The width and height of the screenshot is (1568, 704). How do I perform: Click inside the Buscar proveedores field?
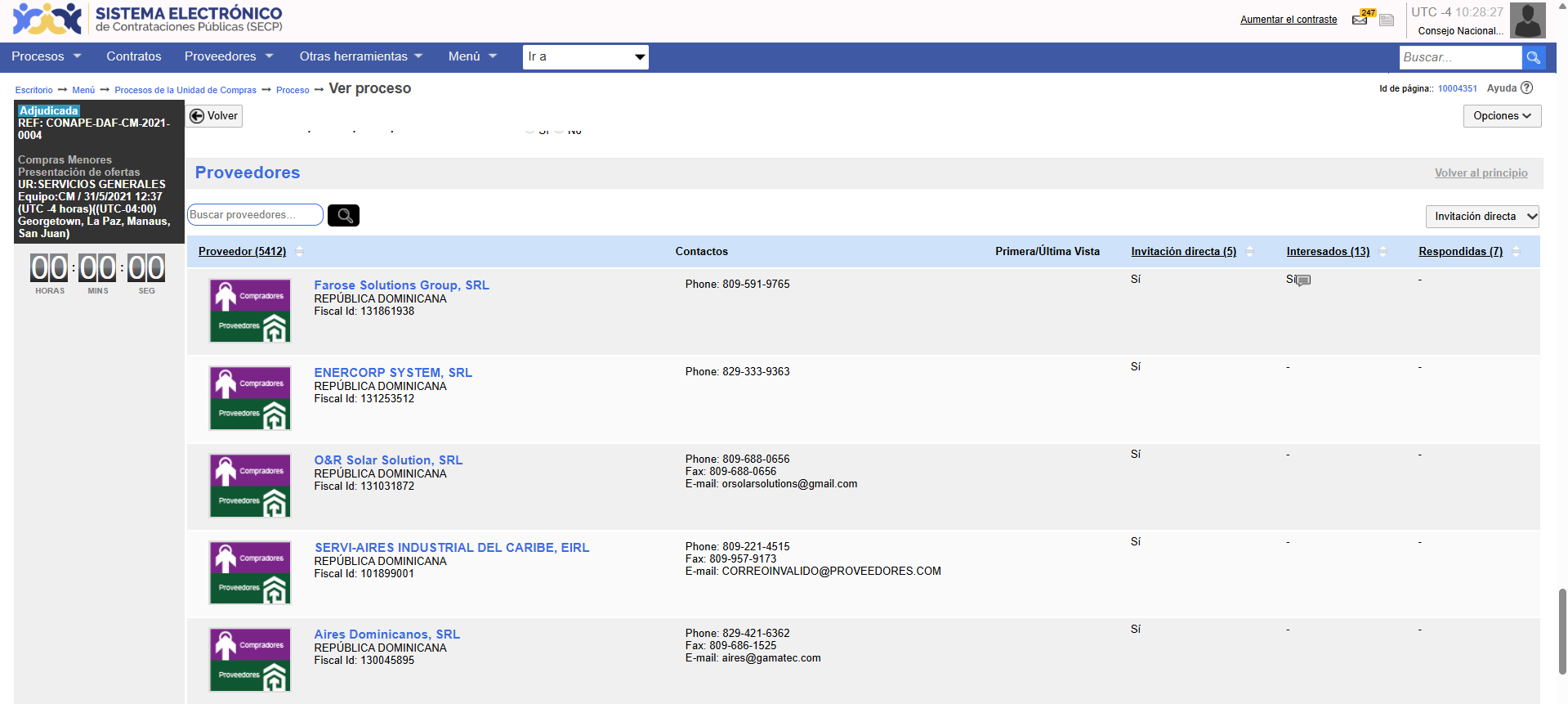pyautogui.click(x=254, y=215)
